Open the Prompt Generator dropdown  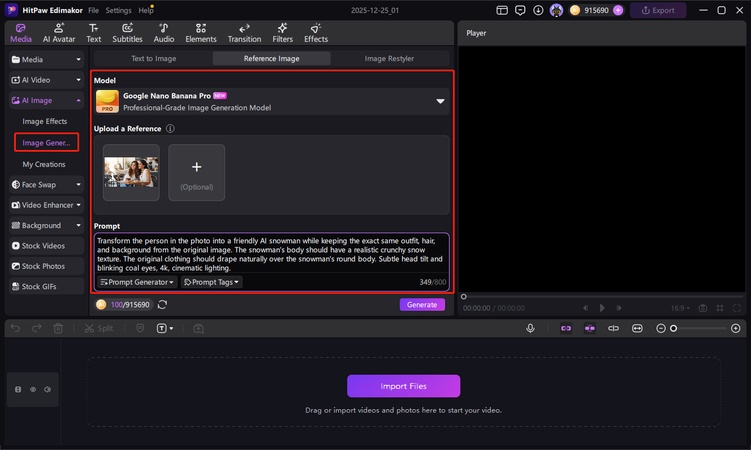click(x=137, y=282)
